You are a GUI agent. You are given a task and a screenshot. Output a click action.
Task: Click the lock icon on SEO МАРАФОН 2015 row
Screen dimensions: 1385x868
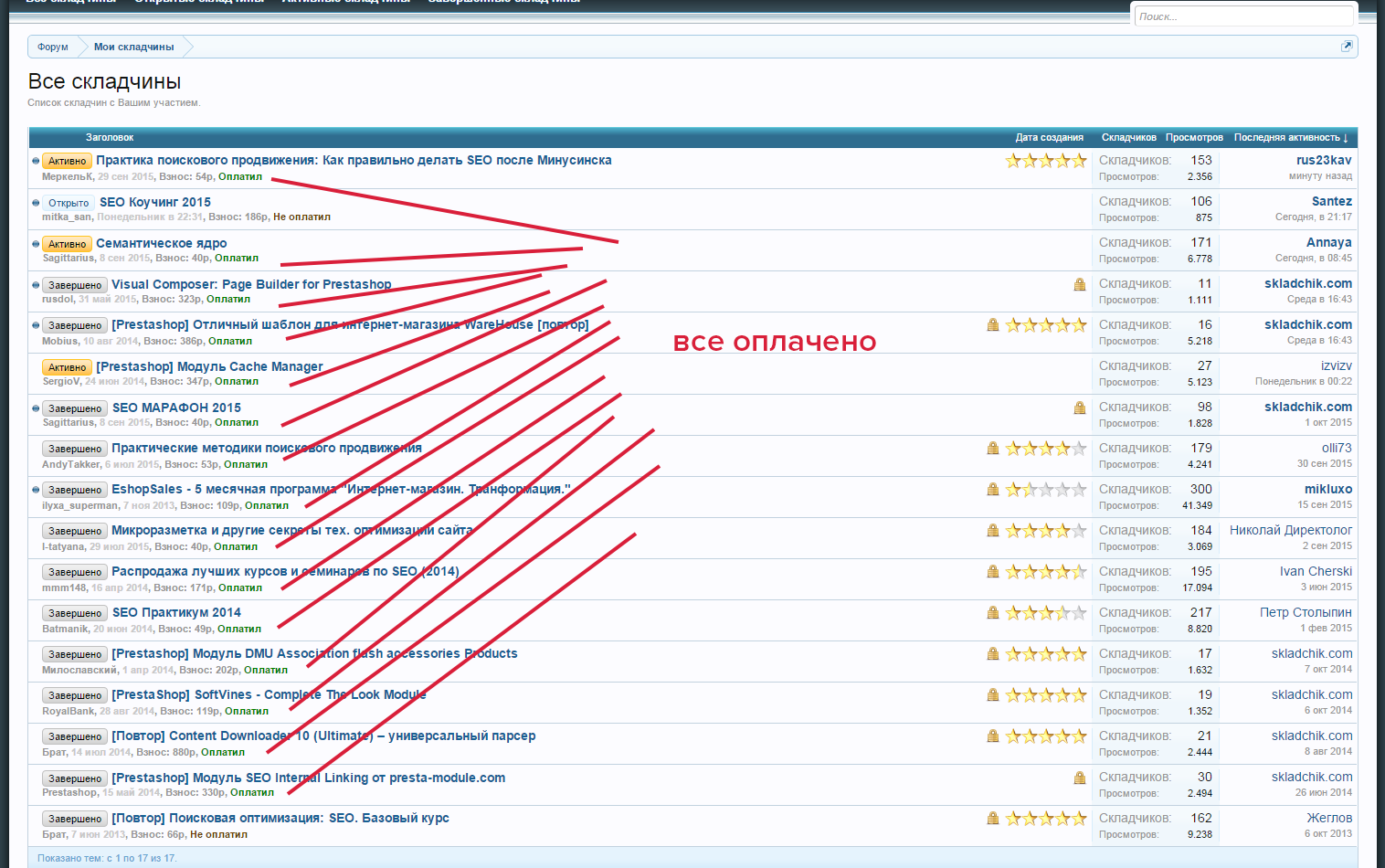click(x=1080, y=408)
